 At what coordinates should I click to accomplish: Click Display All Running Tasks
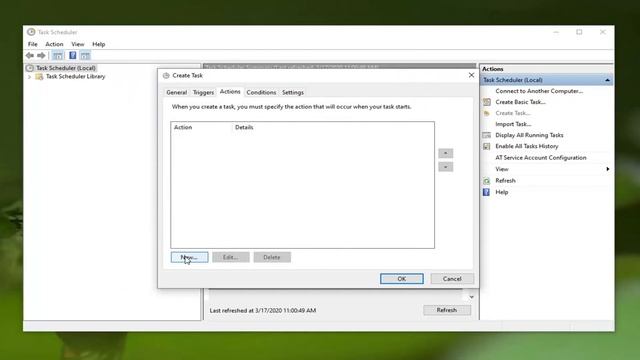(529, 135)
